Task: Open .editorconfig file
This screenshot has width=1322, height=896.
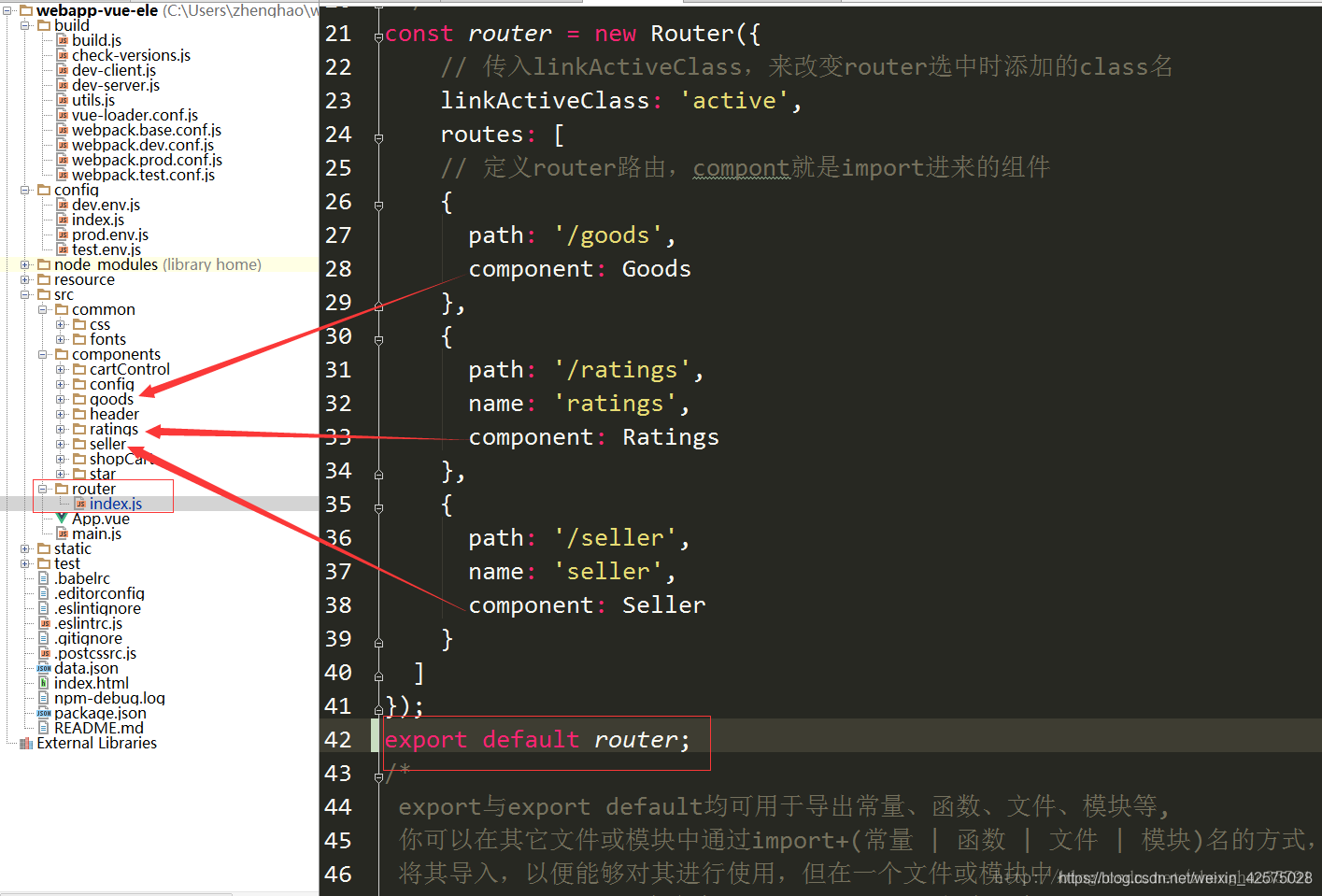Action: point(99,593)
